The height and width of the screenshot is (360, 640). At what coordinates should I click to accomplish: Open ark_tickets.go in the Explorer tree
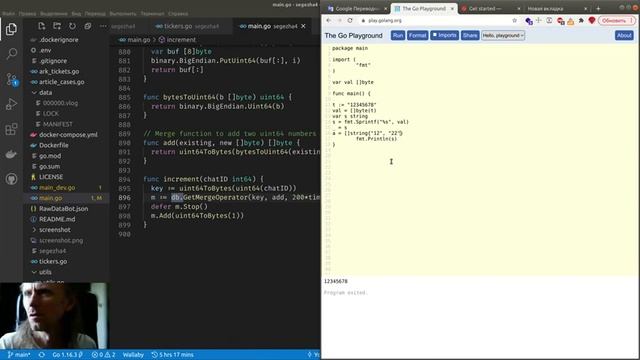point(59,71)
